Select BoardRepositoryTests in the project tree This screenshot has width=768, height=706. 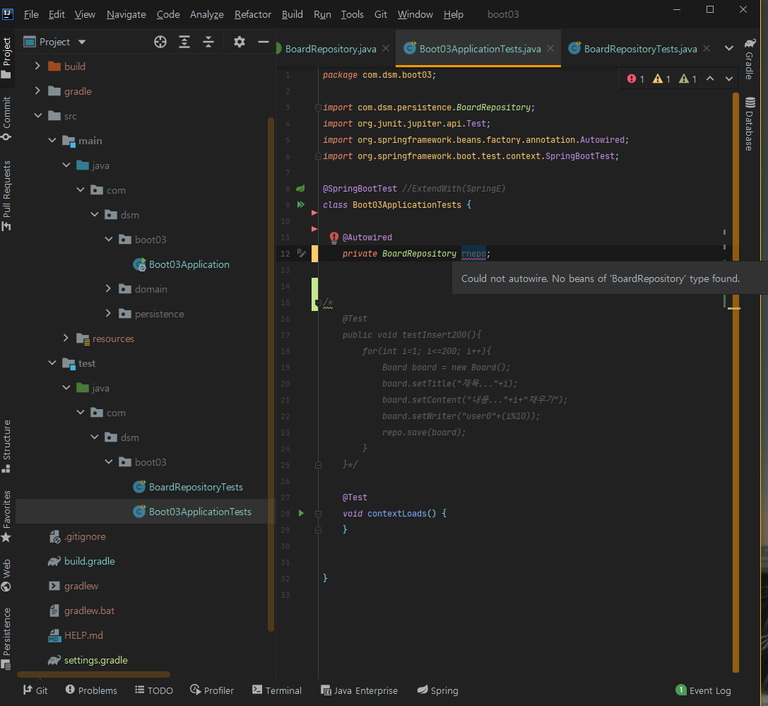(195, 487)
